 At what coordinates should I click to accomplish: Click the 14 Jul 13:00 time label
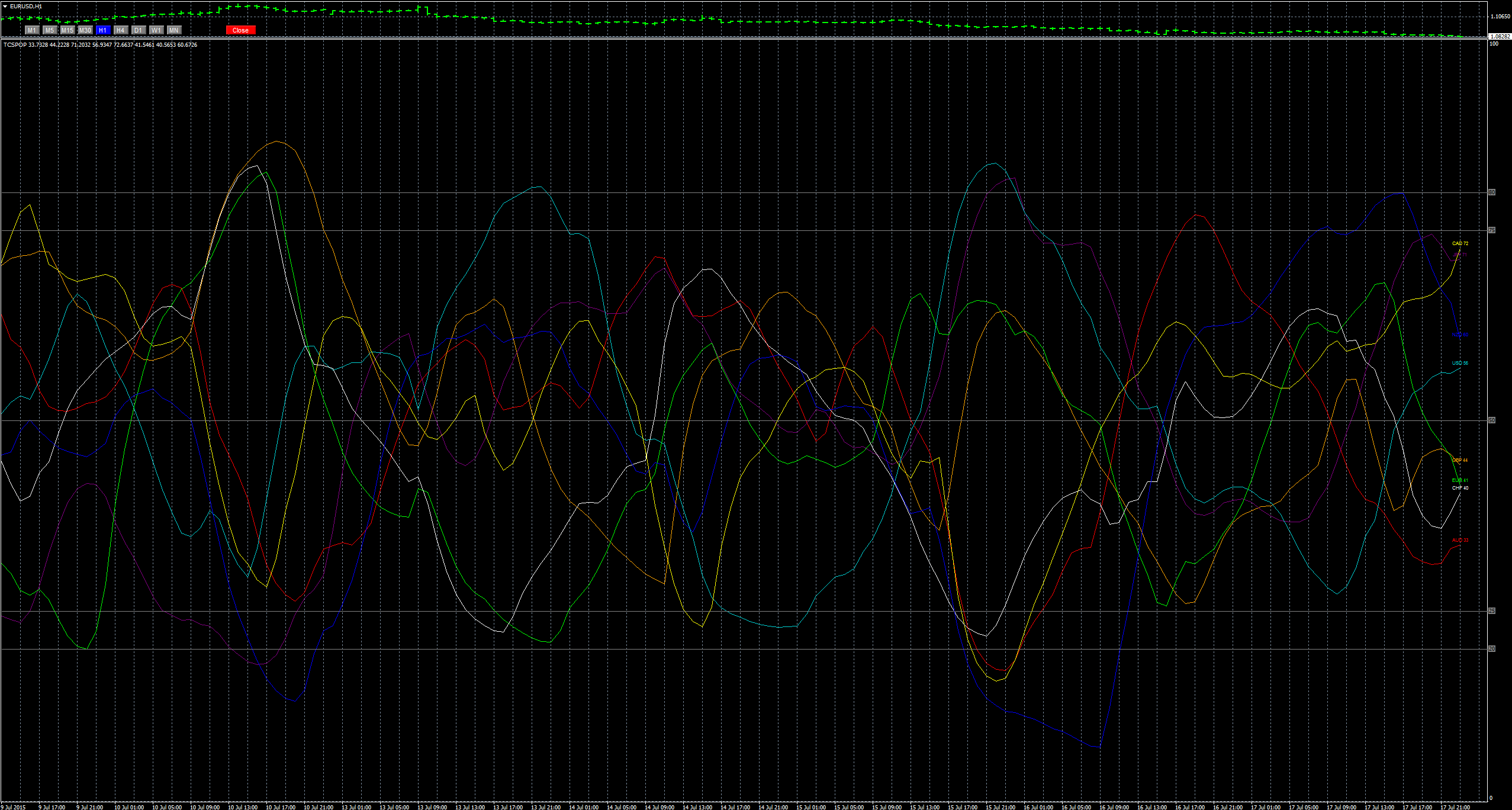tap(697, 806)
